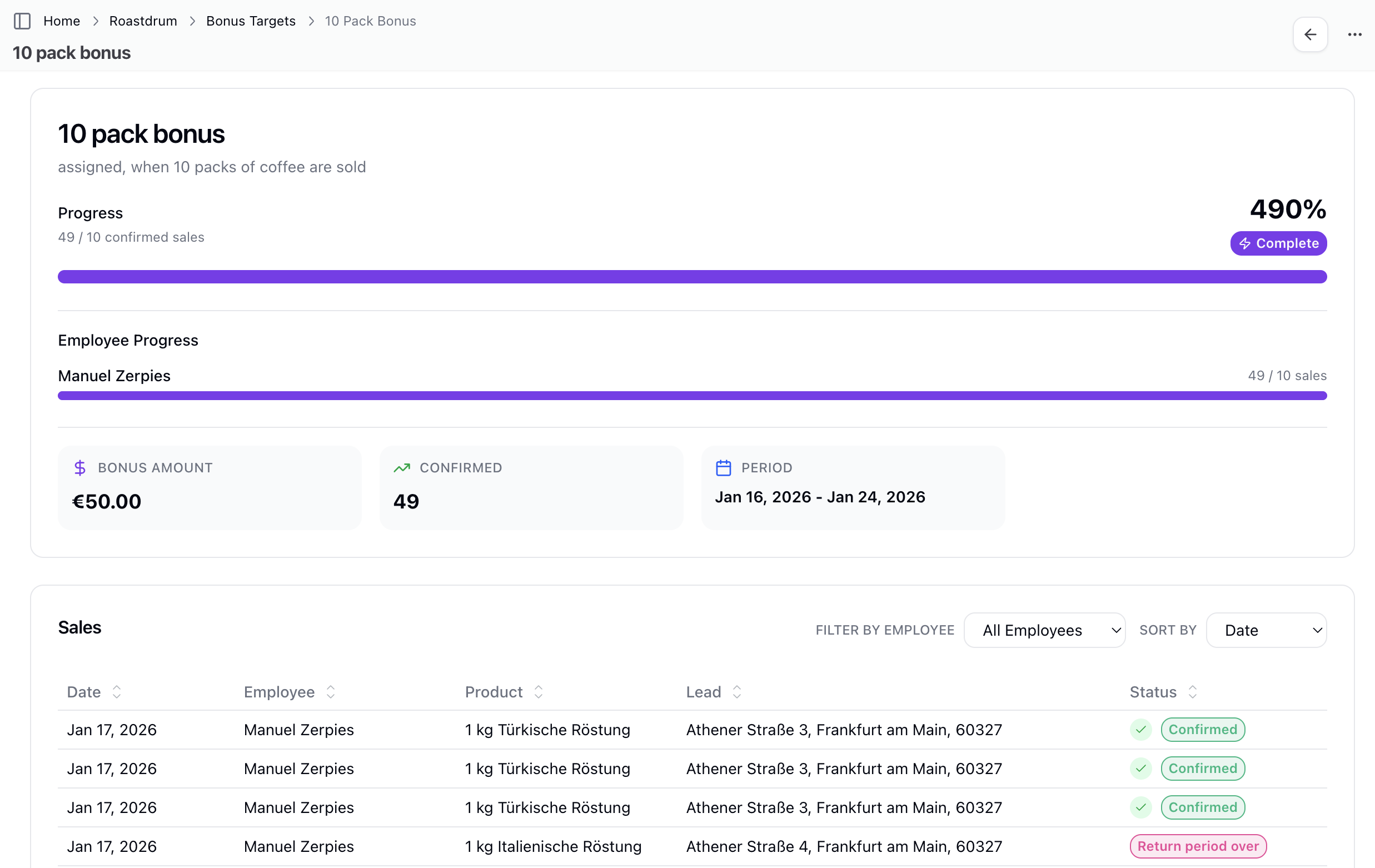Open the Sort By Date dropdown
1375x868 pixels.
click(x=1266, y=631)
